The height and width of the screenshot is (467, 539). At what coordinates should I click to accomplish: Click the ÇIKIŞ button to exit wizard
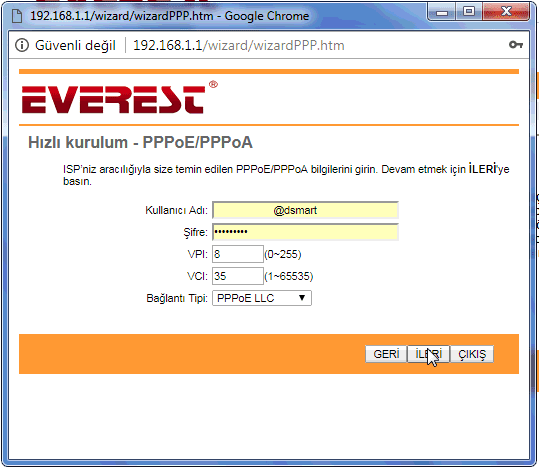pyautogui.click(x=472, y=354)
